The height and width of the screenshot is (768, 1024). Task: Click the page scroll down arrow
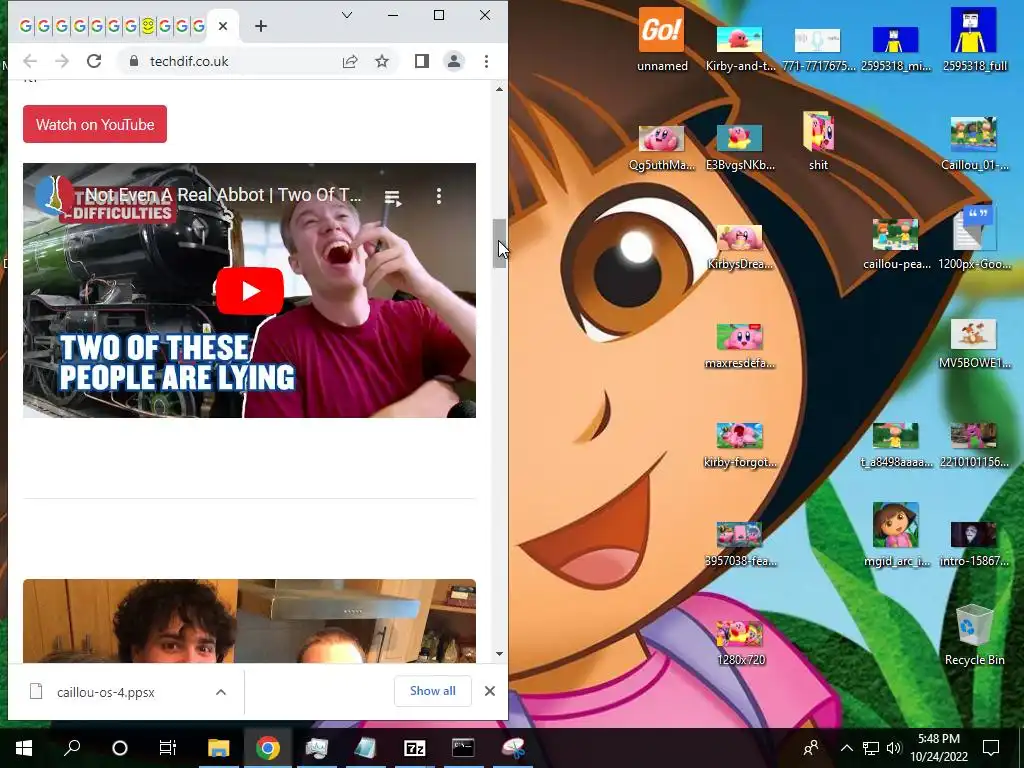point(500,654)
